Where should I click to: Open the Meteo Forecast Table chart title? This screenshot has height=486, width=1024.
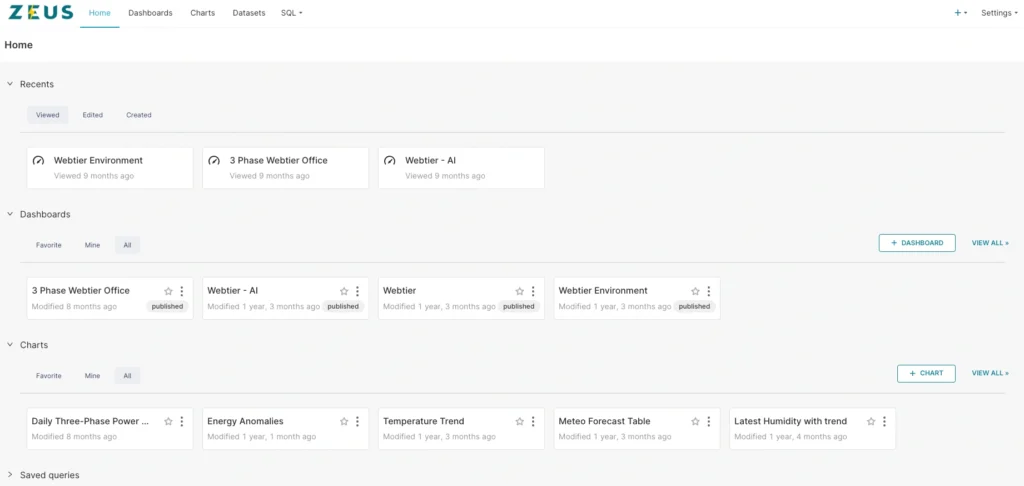coord(605,421)
